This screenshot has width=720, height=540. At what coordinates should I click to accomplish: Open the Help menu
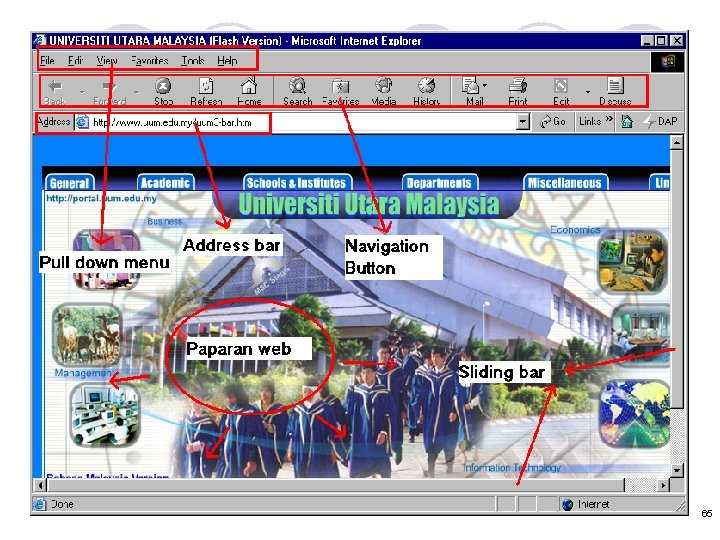point(227,61)
